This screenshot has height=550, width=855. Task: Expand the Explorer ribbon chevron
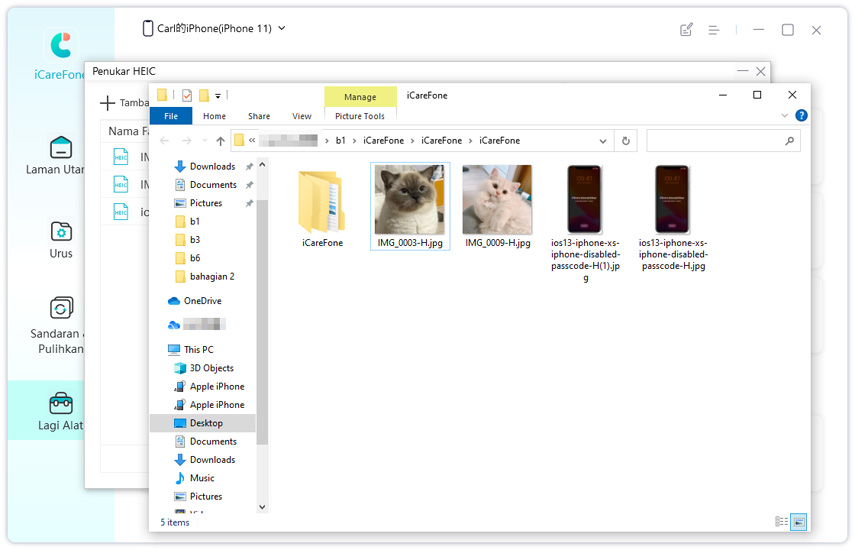pos(784,116)
